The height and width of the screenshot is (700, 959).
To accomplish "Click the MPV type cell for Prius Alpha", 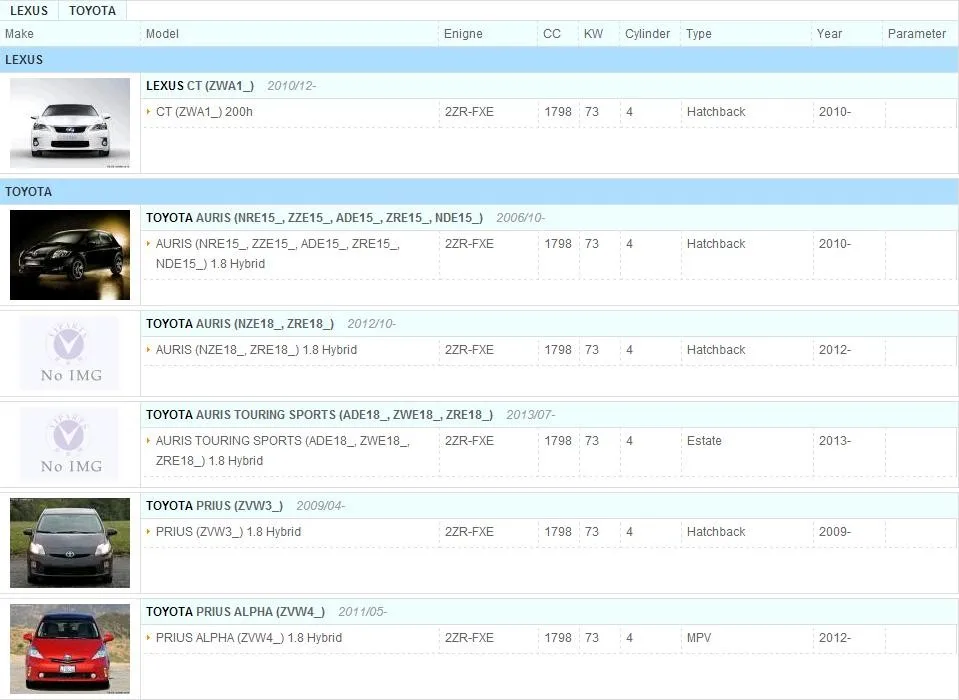I will 698,638.
